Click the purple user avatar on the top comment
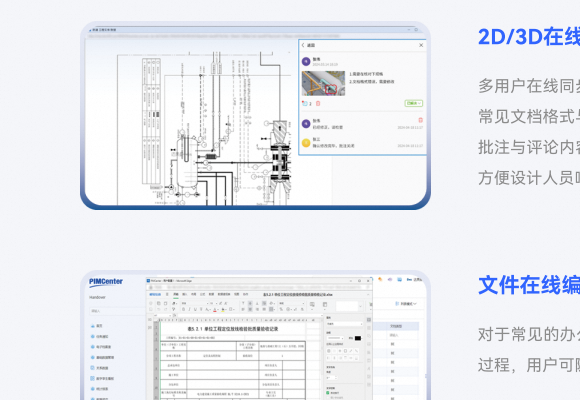Image resolution: width=580 pixels, height=400 pixels. pos(306,61)
